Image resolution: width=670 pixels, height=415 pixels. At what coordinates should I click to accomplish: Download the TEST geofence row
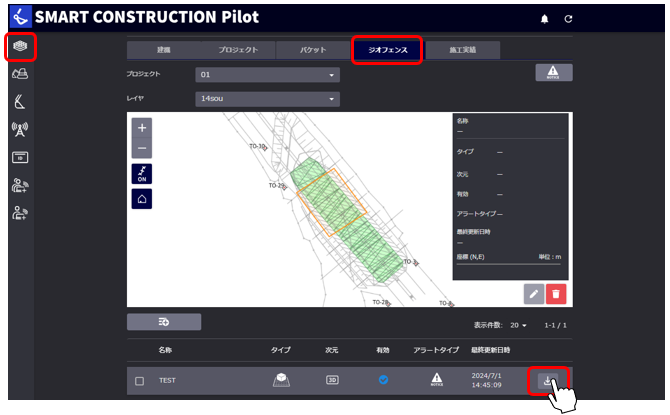point(547,380)
